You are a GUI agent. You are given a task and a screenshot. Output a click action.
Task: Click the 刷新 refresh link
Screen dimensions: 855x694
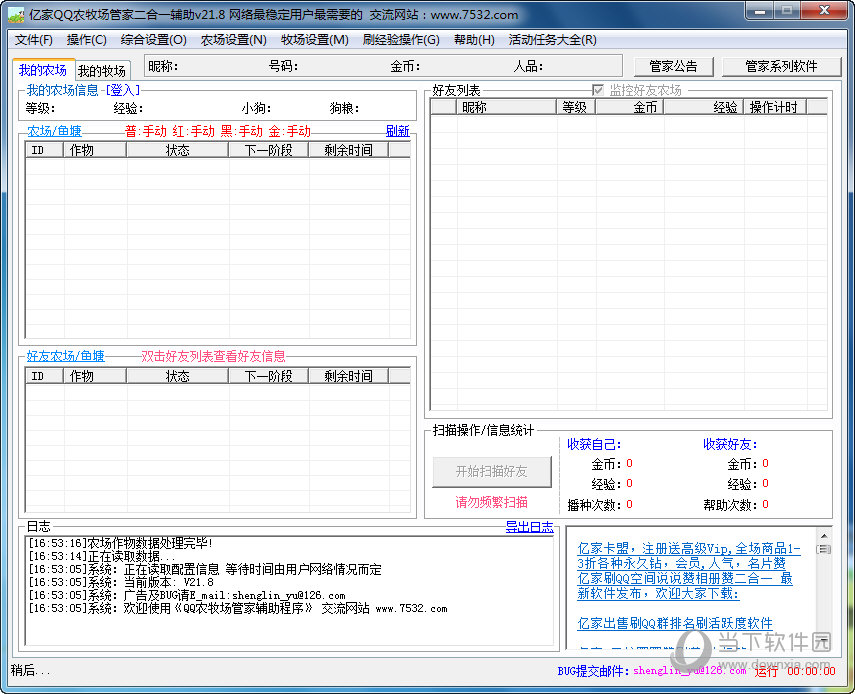click(x=397, y=131)
